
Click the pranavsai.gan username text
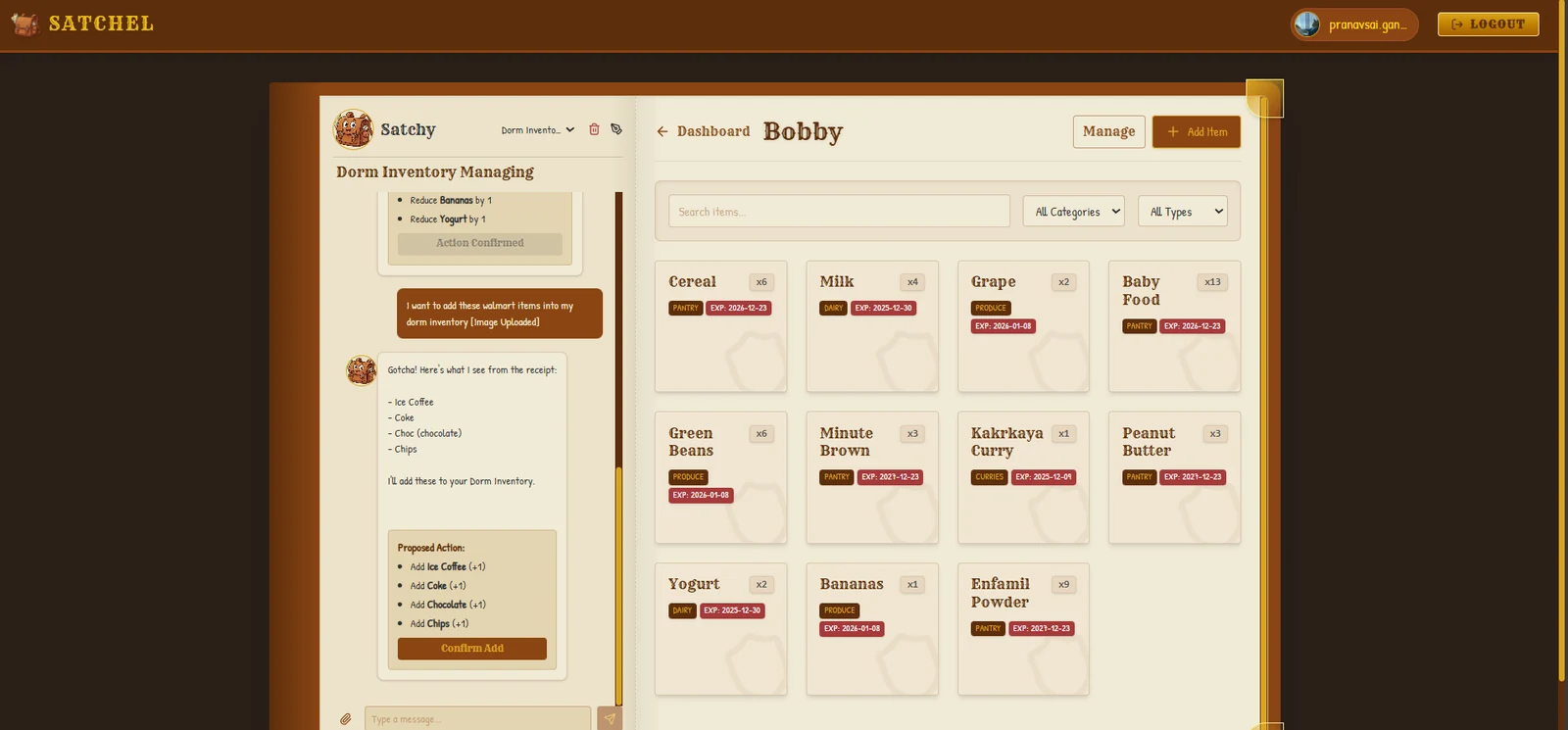click(1367, 24)
